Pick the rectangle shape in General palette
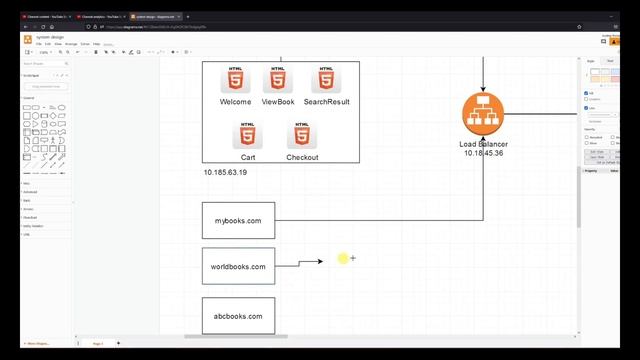 (x=27, y=107)
